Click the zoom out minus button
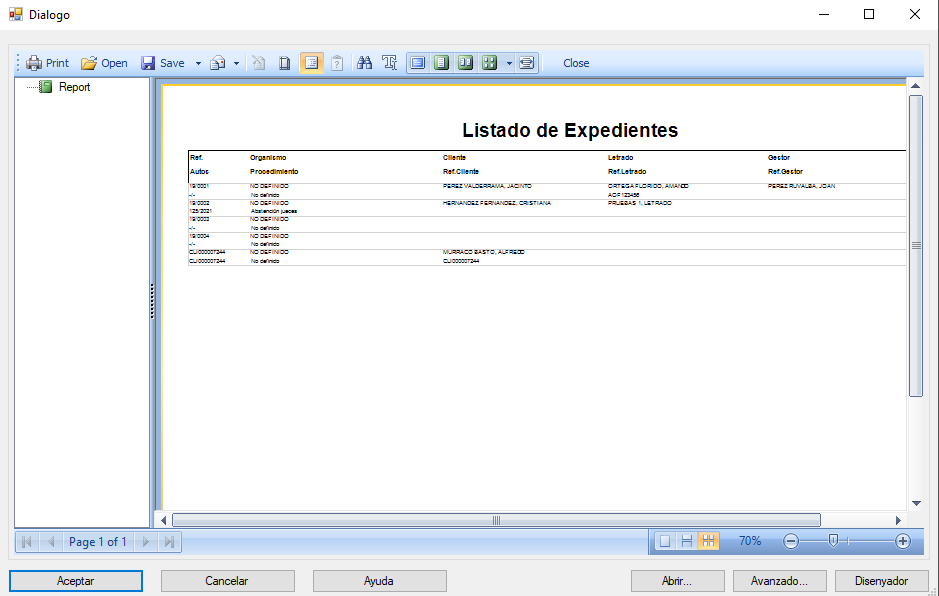The width and height of the screenshot is (939, 596). point(791,541)
